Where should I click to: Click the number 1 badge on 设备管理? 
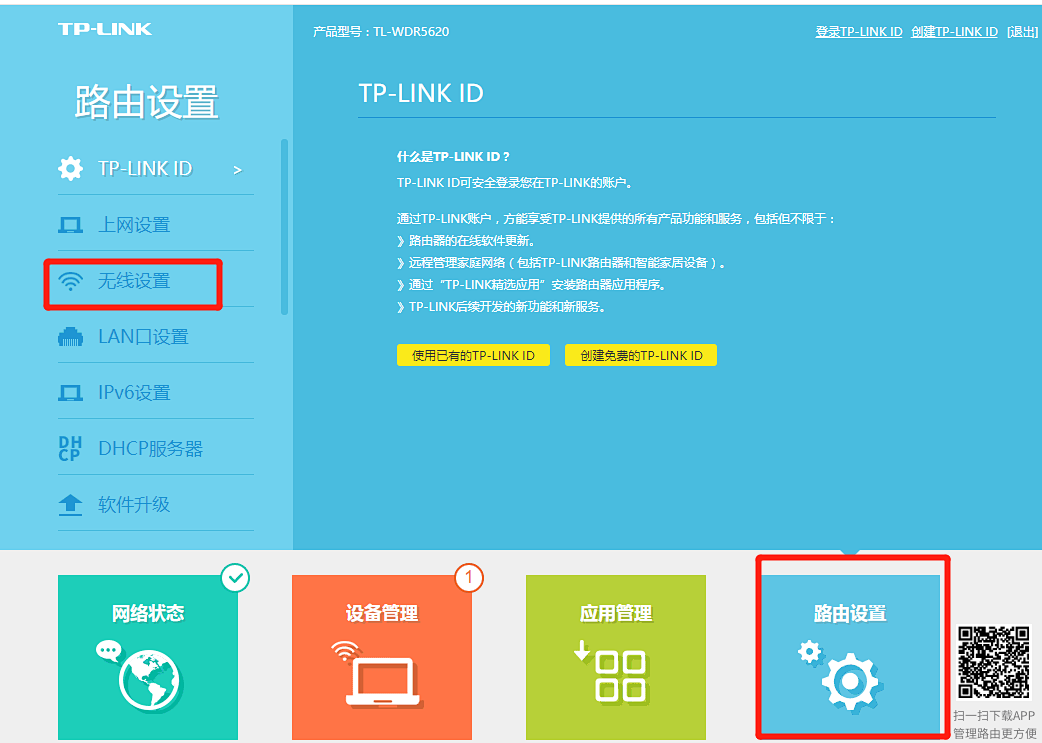[469, 578]
